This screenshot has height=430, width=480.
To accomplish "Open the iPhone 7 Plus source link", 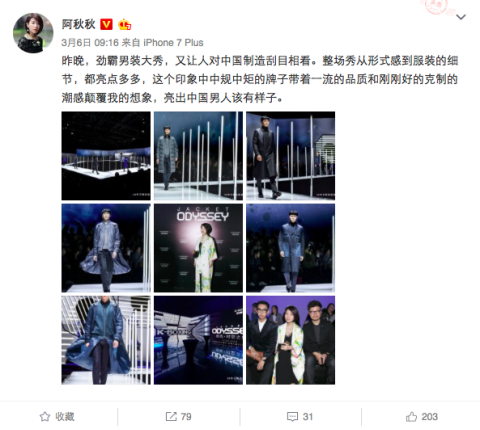I will click(x=173, y=43).
